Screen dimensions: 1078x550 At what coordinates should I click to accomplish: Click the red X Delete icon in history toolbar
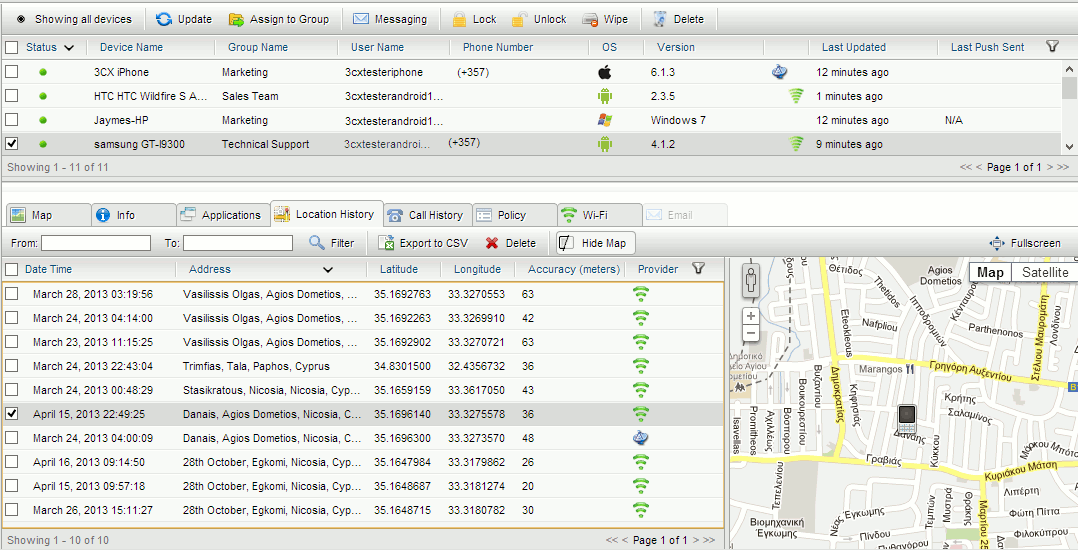pos(492,243)
